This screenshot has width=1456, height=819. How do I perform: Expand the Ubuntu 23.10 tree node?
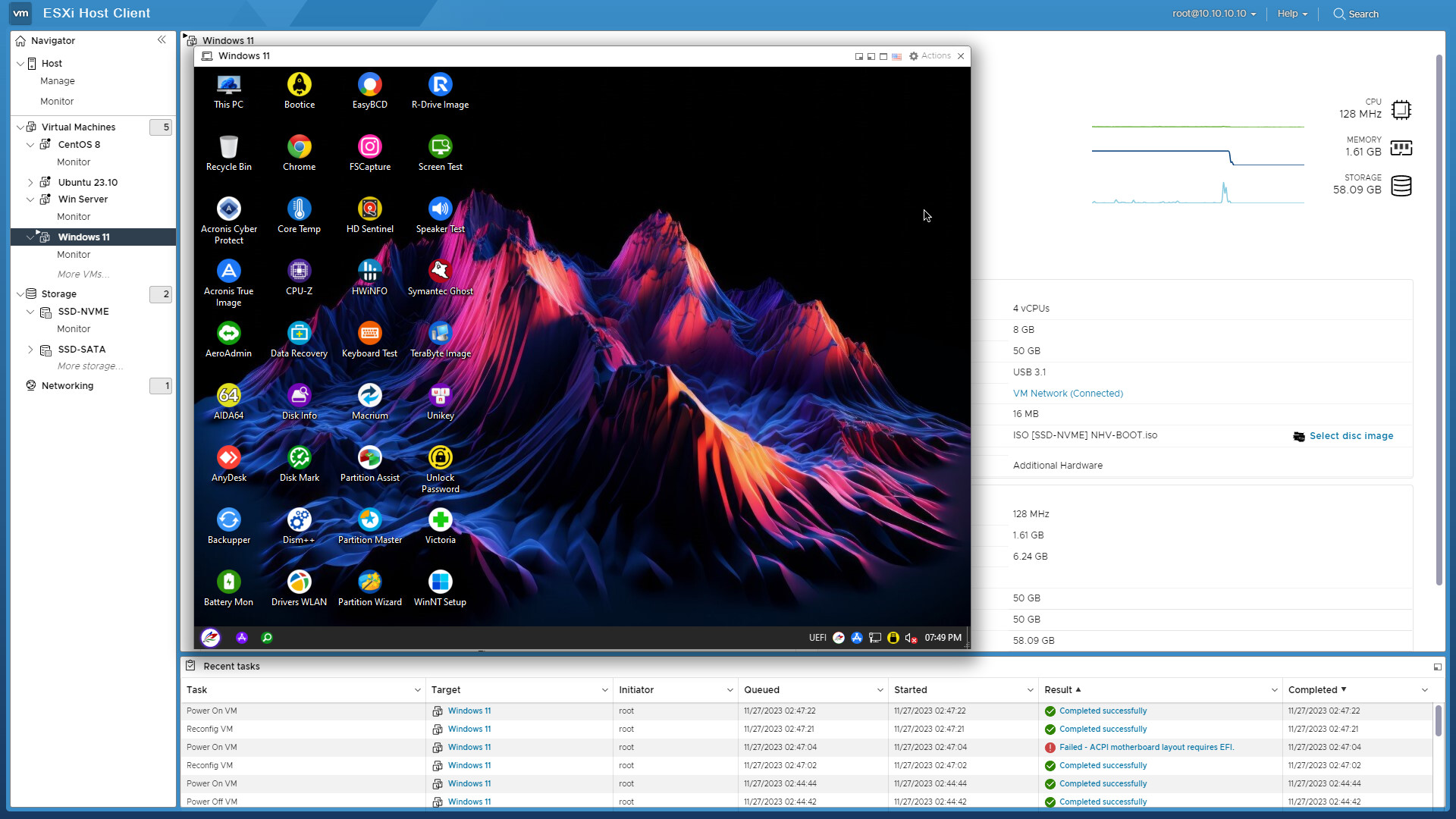[30, 183]
